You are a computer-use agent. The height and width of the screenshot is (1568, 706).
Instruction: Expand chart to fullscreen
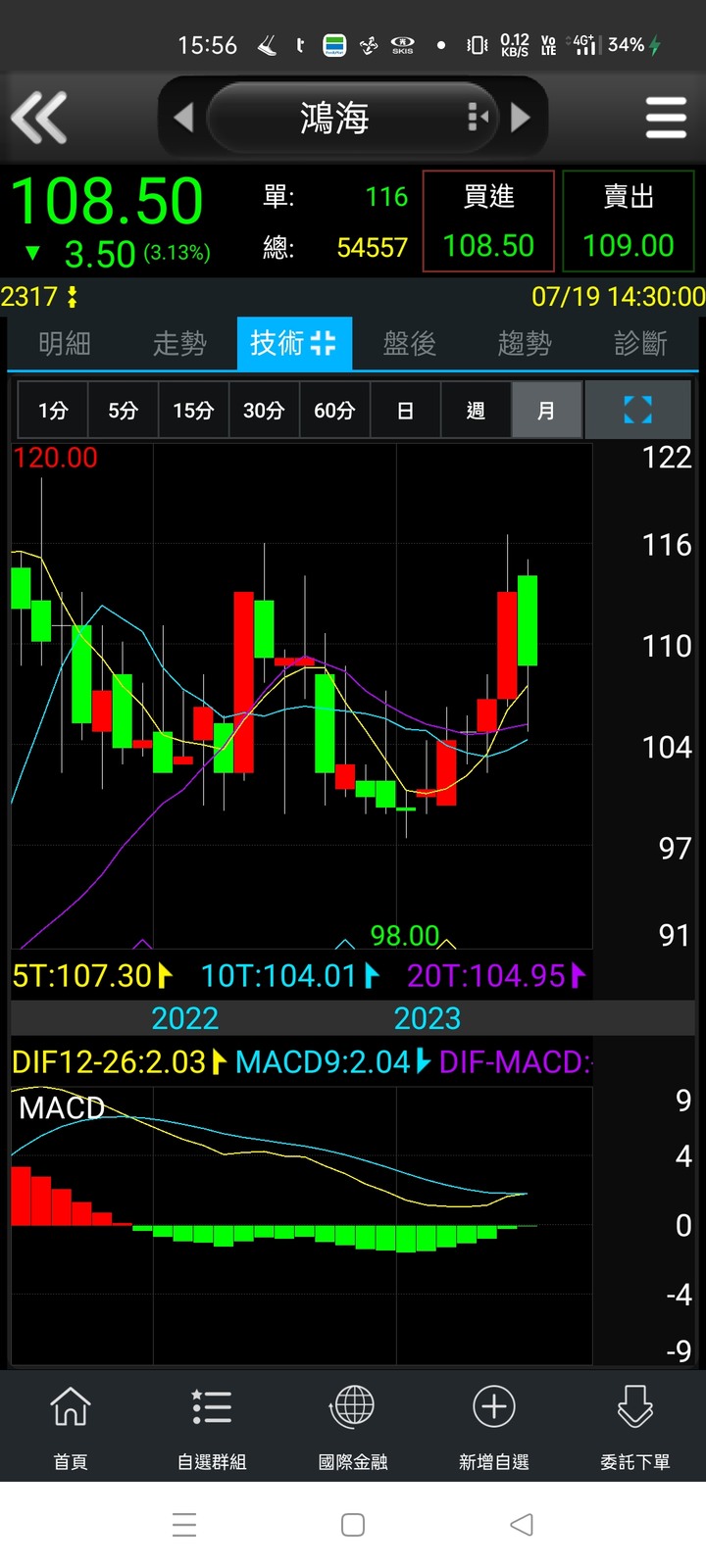638,410
